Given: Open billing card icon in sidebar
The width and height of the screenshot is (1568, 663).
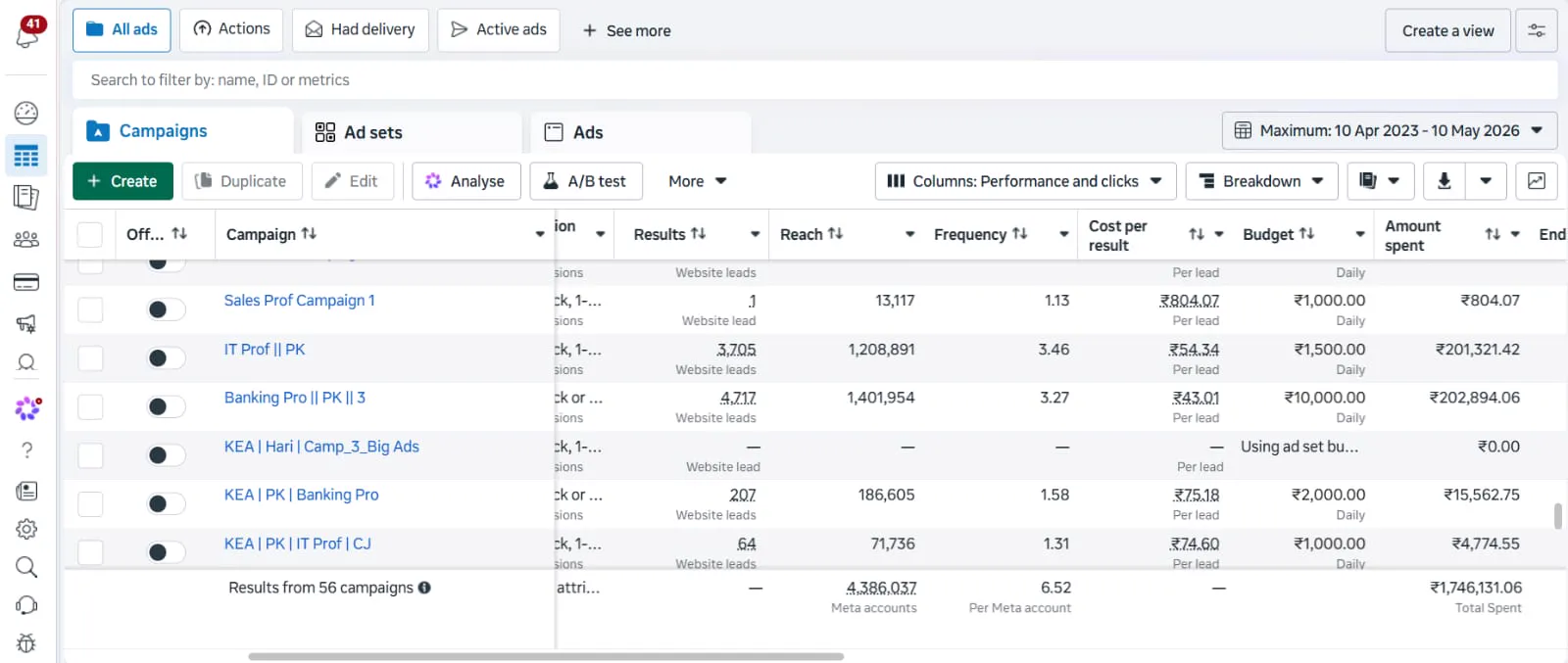Looking at the screenshot, I should pyautogui.click(x=26, y=282).
